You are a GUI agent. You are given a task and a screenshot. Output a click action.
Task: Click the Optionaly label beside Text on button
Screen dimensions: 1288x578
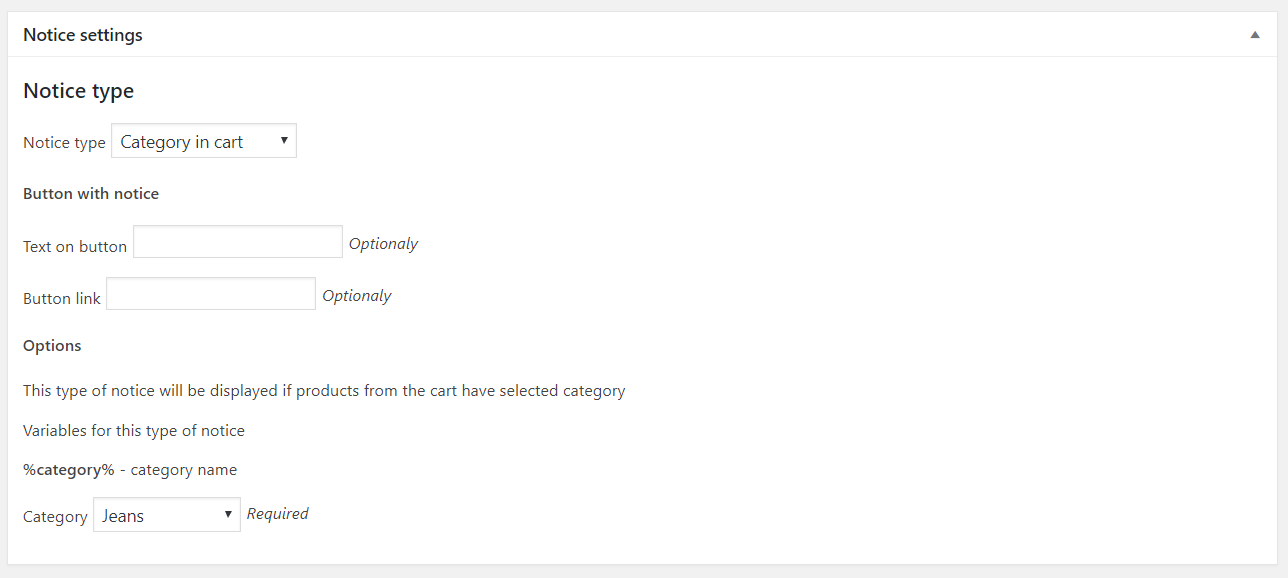point(383,243)
